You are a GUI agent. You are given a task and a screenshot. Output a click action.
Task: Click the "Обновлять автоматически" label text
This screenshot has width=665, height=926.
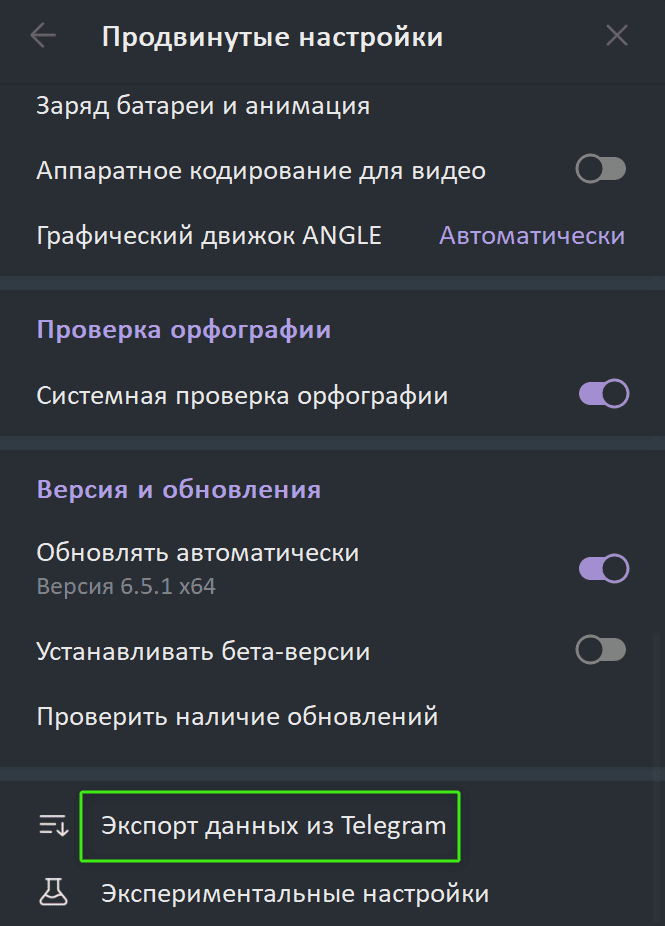(x=197, y=552)
